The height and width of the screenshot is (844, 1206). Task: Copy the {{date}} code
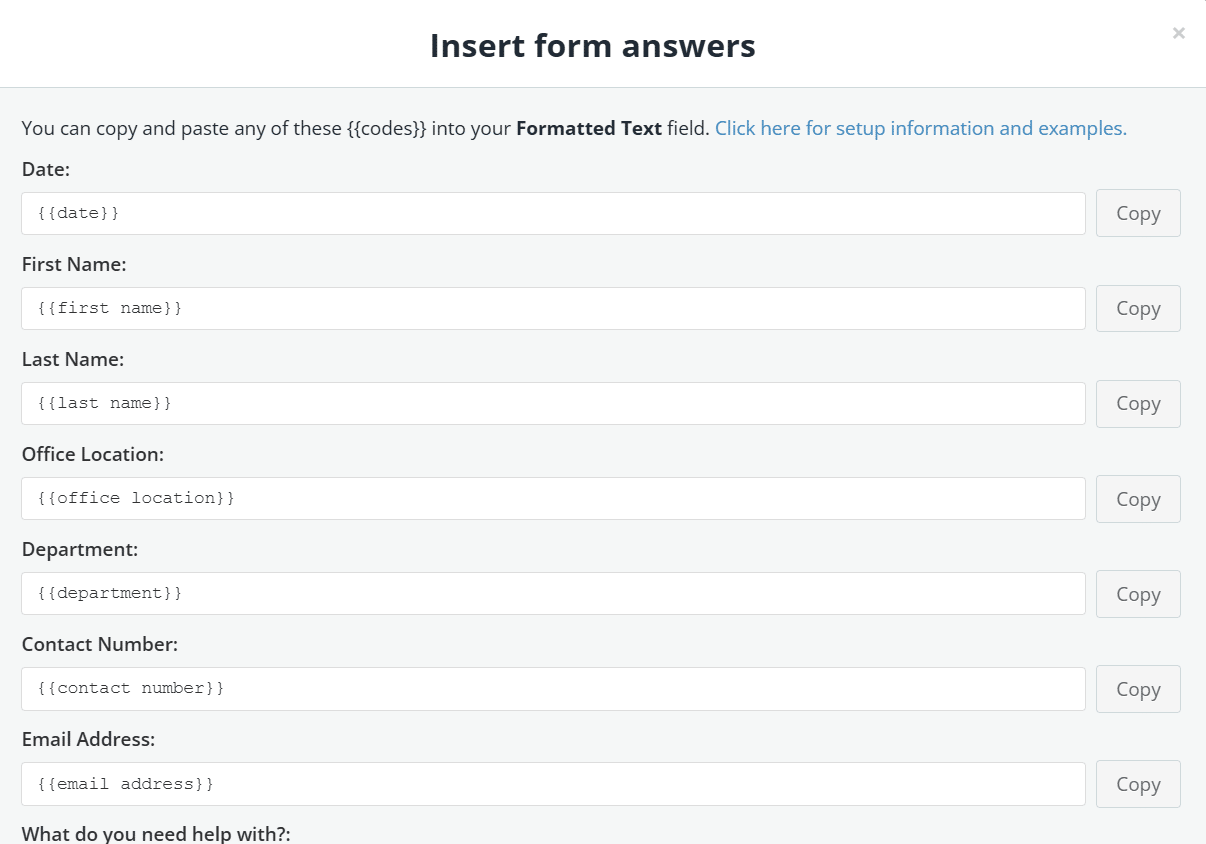pos(1137,212)
